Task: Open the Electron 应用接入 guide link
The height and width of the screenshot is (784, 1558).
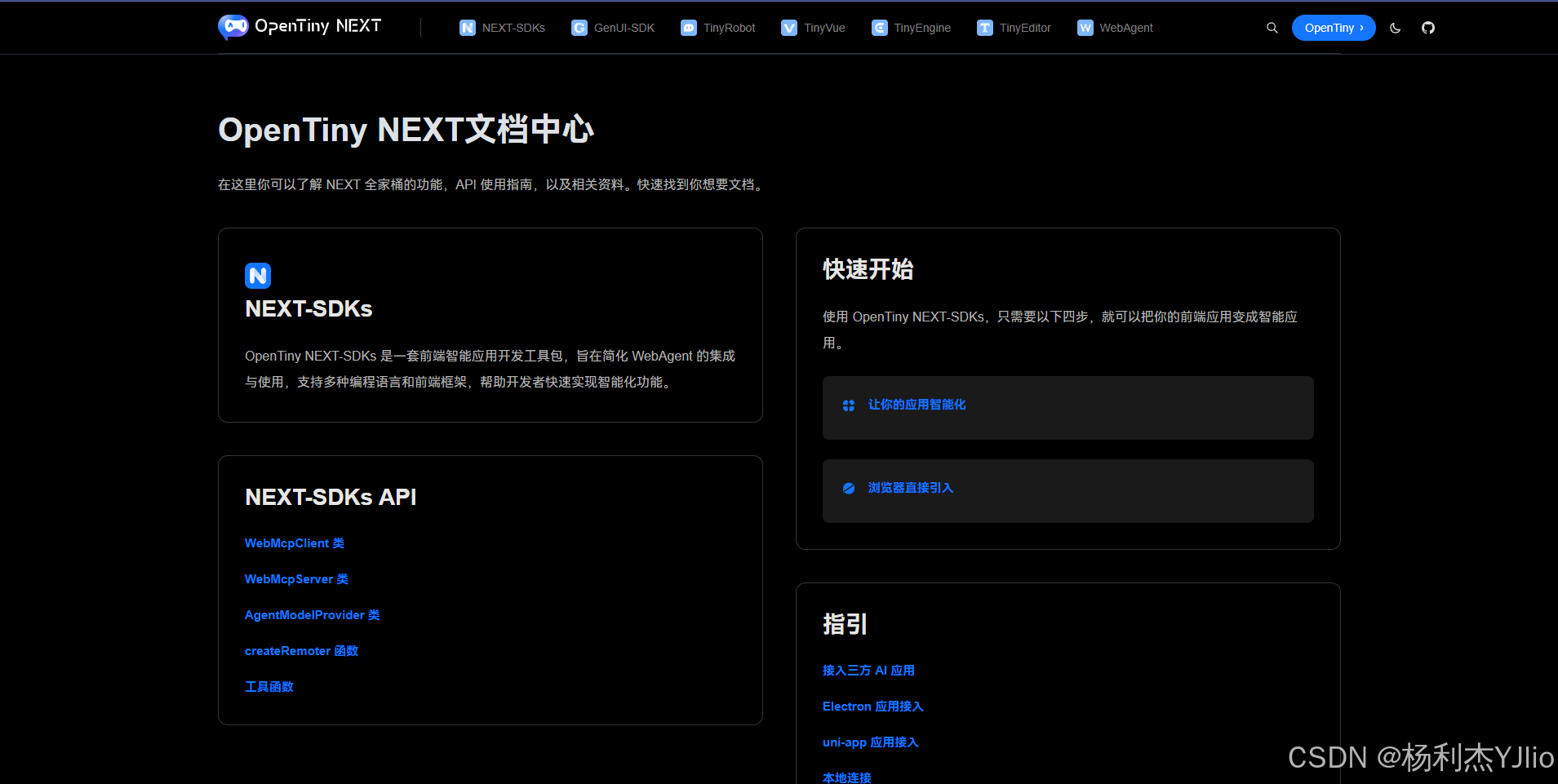Action: pos(873,706)
